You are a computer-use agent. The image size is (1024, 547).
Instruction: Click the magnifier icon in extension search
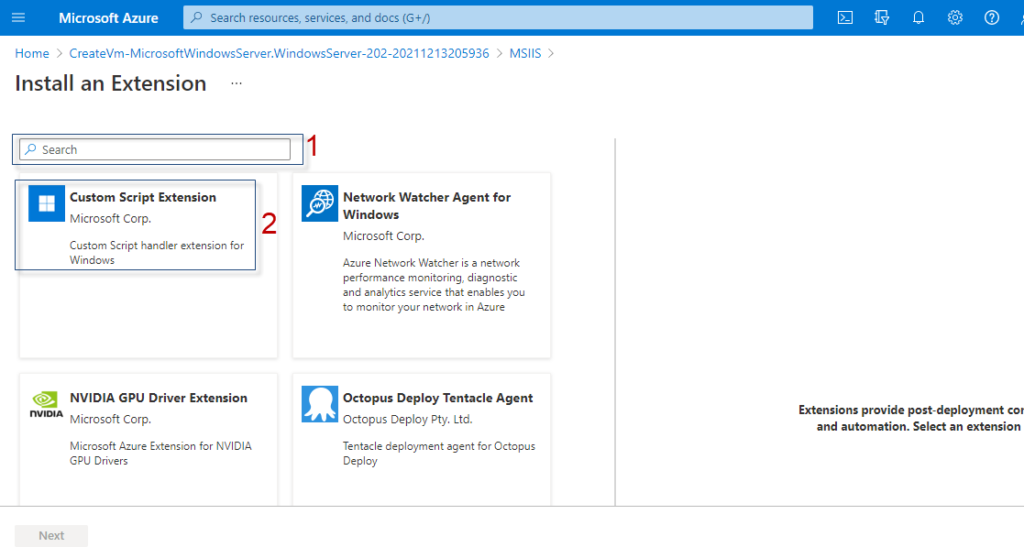(x=30, y=149)
